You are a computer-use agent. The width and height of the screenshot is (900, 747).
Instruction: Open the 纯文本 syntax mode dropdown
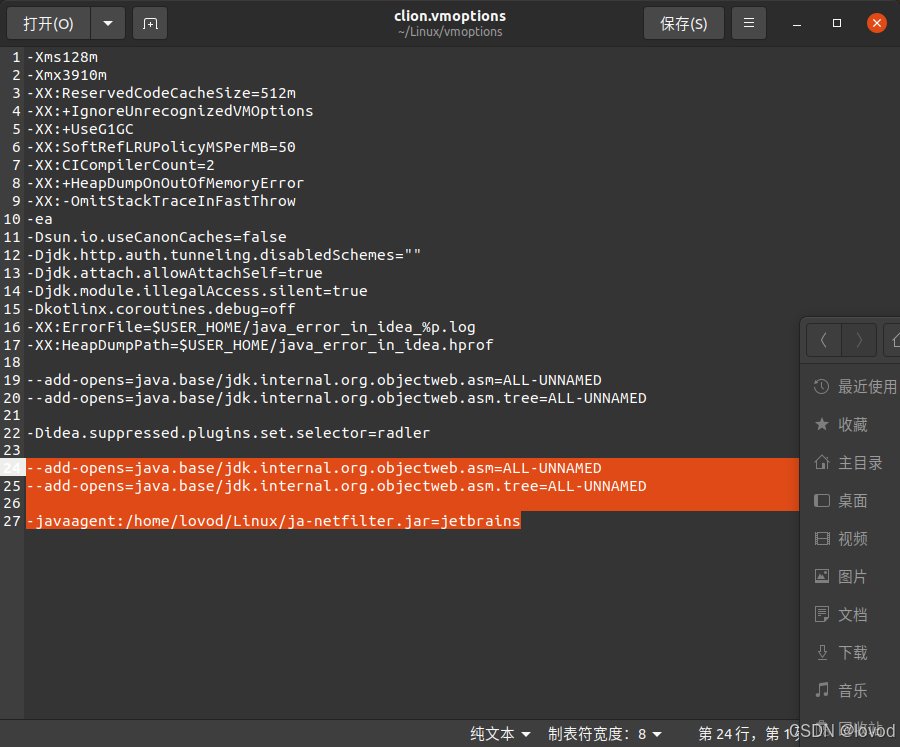point(498,733)
